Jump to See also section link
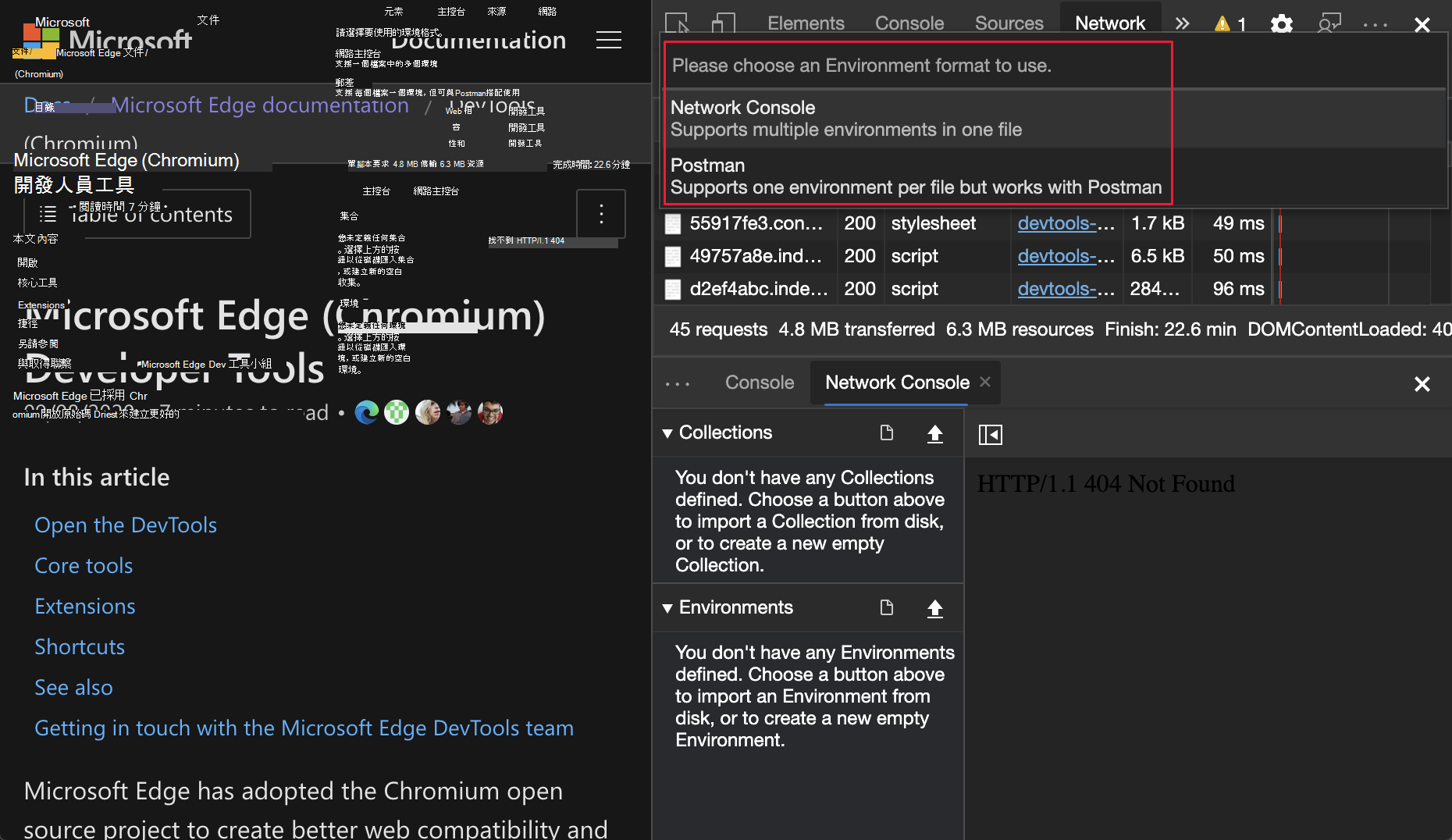 [x=73, y=687]
